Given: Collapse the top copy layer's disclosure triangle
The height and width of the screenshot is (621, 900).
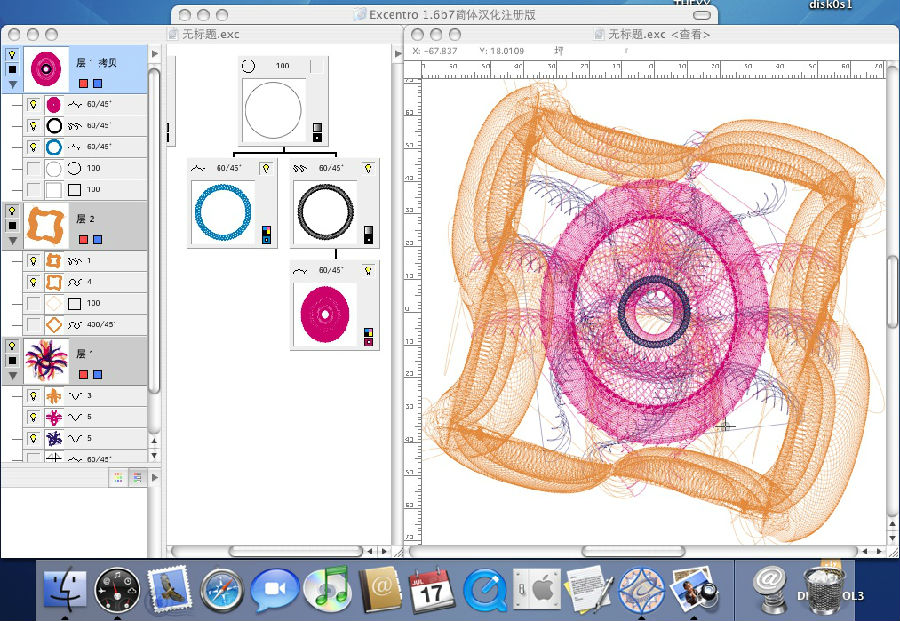Looking at the screenshot, I should point(12,86).
